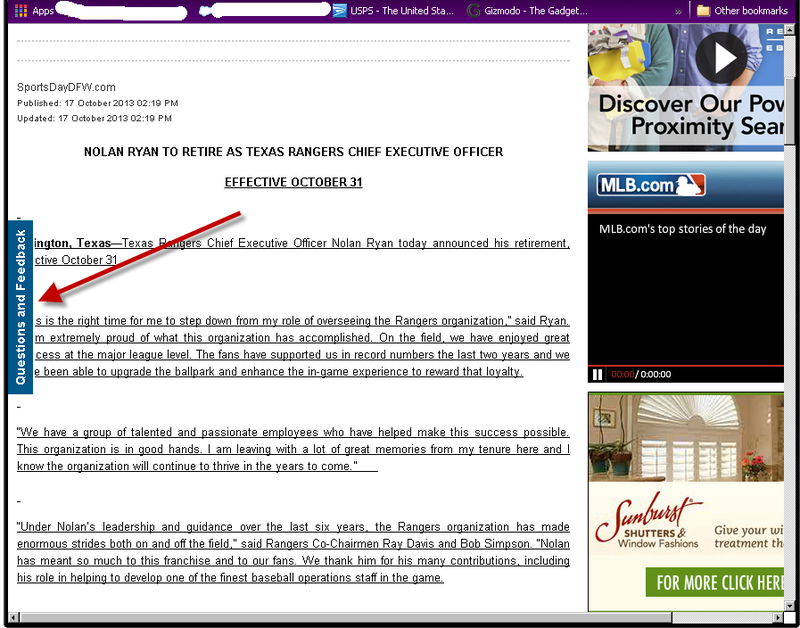Expand the bookmarks overflow chevron

coord(678,11)
